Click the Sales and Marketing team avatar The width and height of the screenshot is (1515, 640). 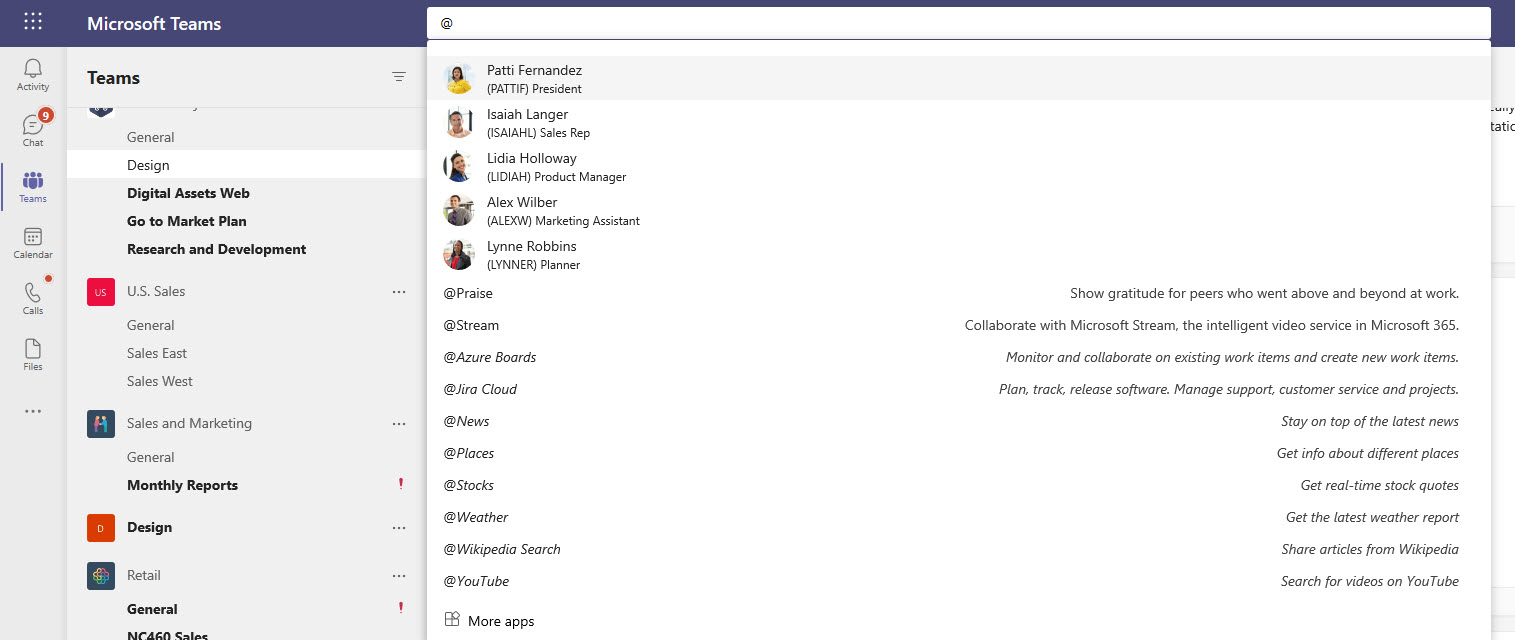[x=101, y=424]
